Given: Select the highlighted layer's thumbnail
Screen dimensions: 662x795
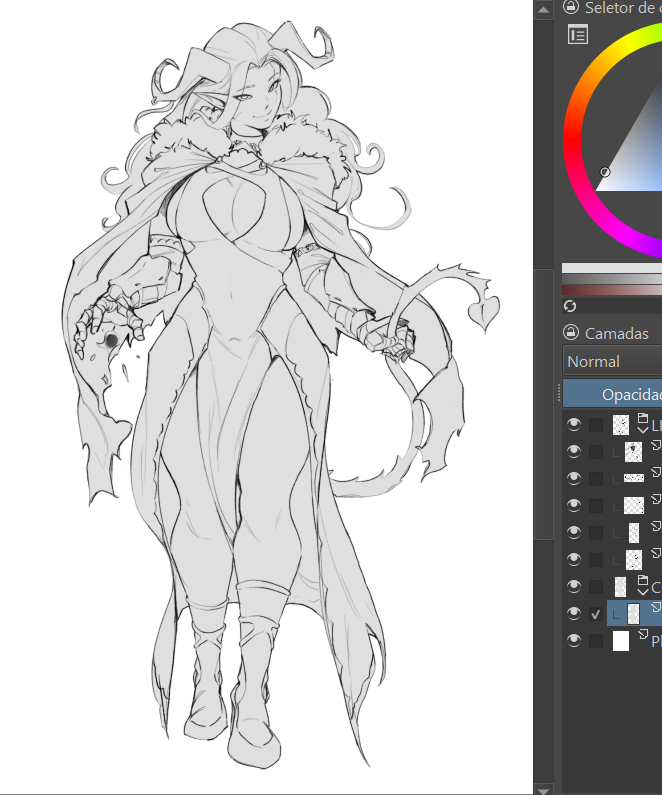Looking at the screenshot, I should click(634, 614).
